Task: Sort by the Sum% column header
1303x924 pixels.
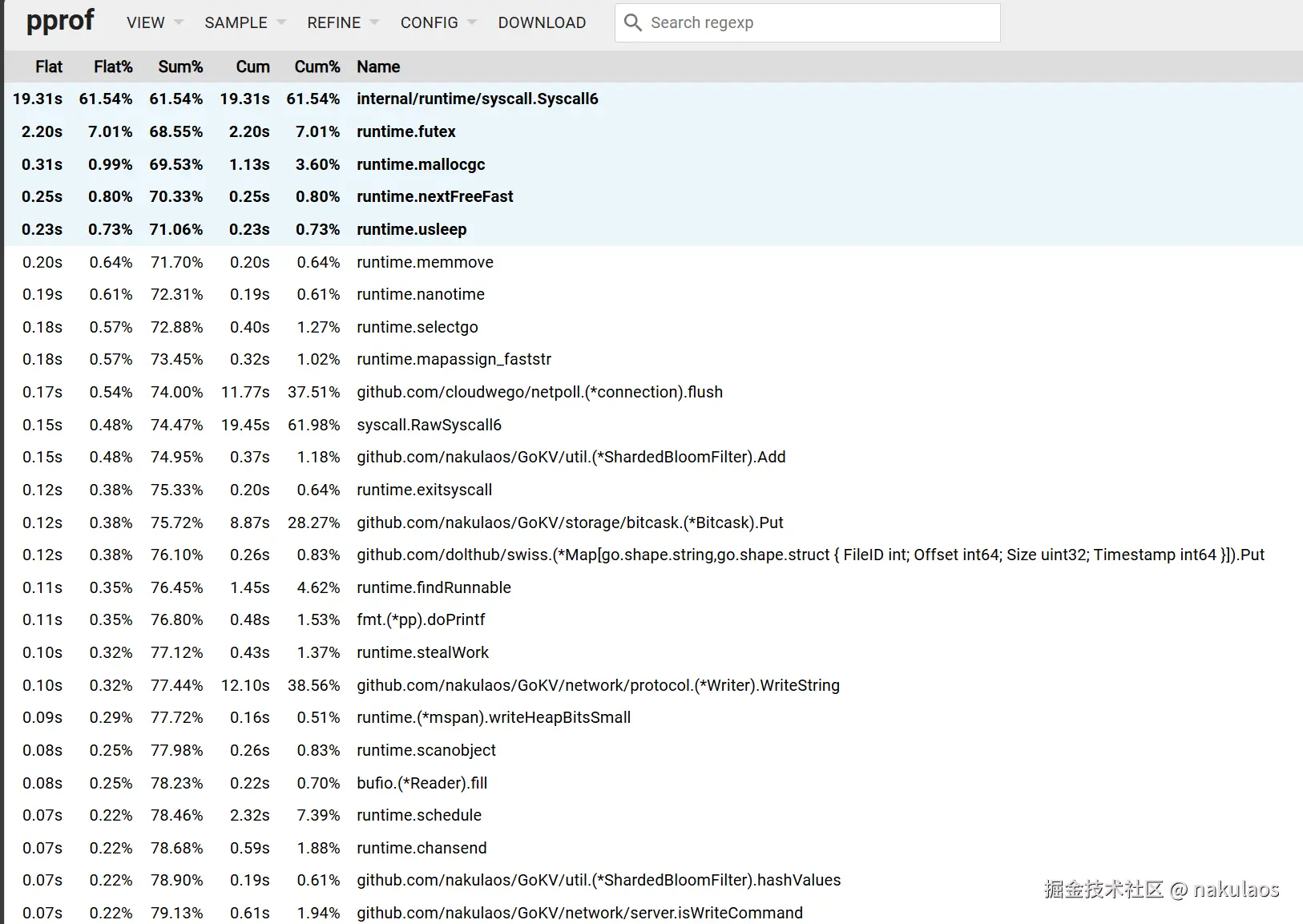Action: pyautogui.click(x=180, y=67)
